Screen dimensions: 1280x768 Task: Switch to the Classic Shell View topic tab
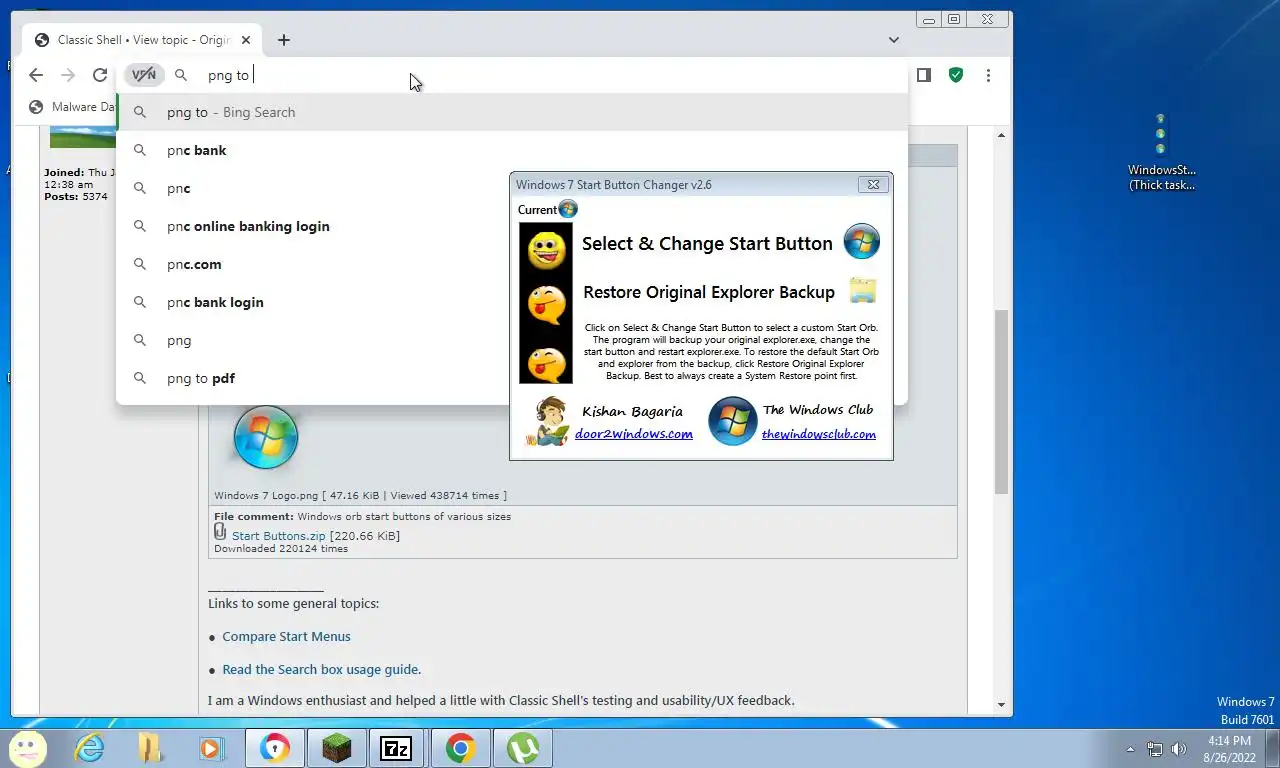click(141, 40)
